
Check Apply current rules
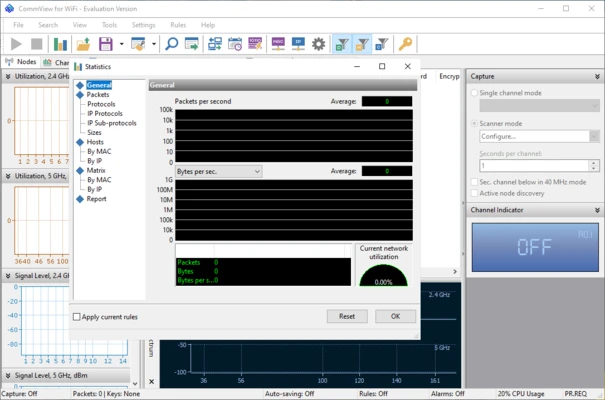[x=76, y=317]
